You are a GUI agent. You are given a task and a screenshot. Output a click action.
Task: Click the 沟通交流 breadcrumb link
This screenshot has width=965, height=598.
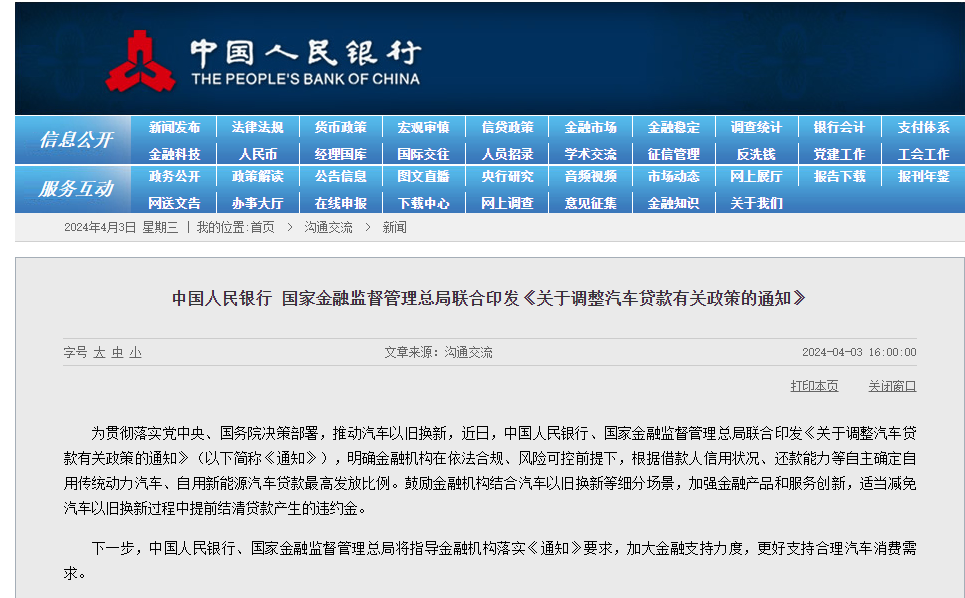tap(329, 228)
